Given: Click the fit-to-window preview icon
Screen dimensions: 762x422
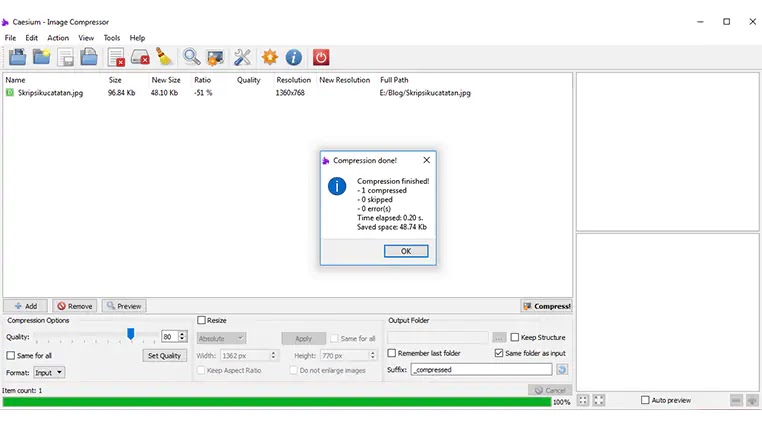Looking at the screenshot, I should pos(583,400).
